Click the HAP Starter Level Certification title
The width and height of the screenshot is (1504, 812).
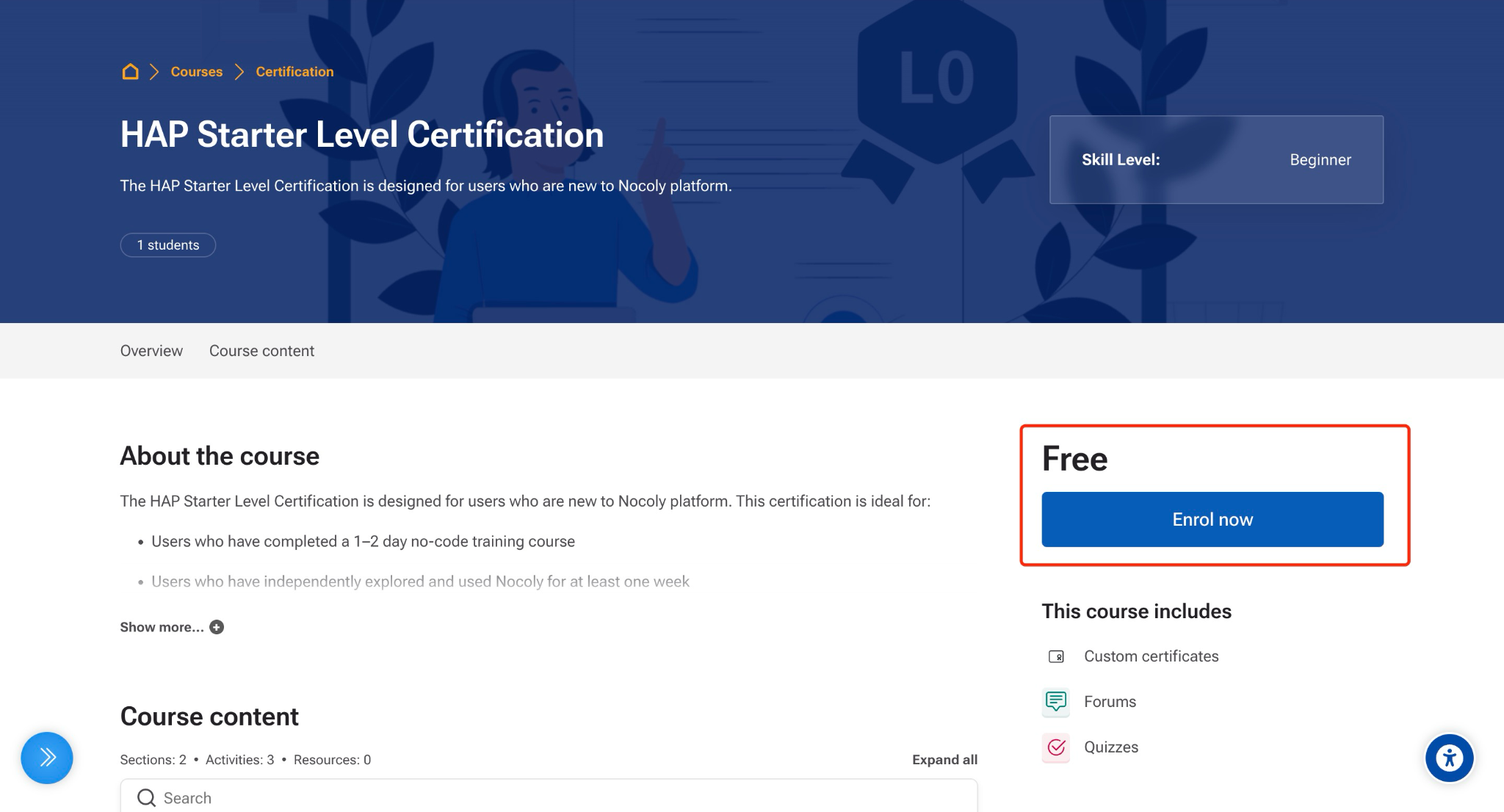[x=362, y=134]
